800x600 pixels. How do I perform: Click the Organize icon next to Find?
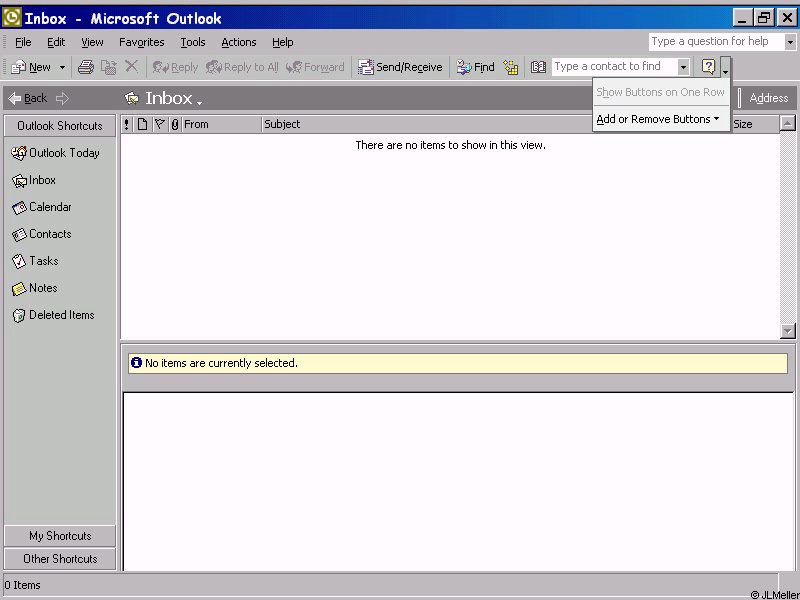[x=511, y=67]
